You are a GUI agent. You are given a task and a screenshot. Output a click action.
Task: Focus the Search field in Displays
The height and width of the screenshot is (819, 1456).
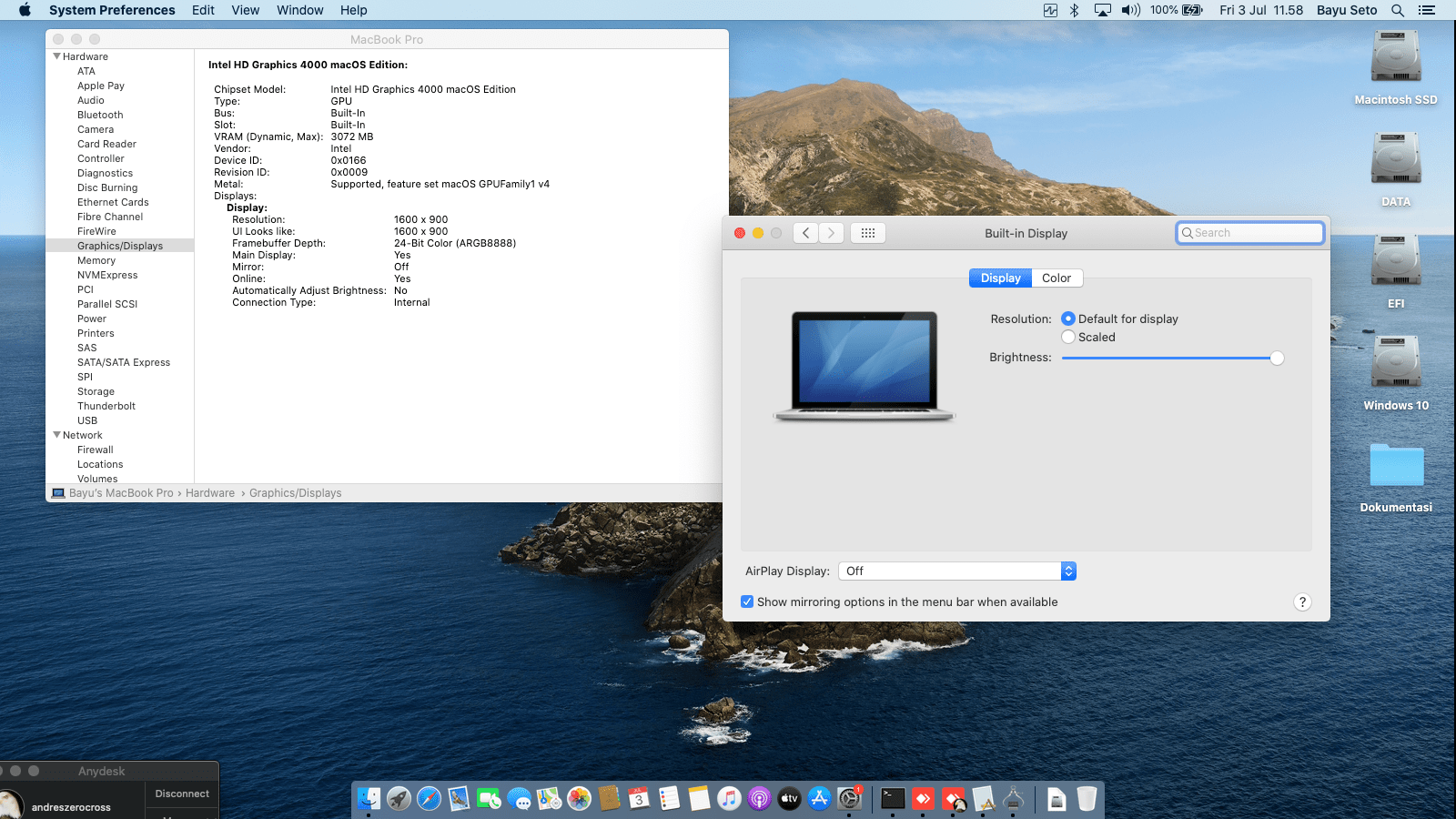(x=1250, y=233)
